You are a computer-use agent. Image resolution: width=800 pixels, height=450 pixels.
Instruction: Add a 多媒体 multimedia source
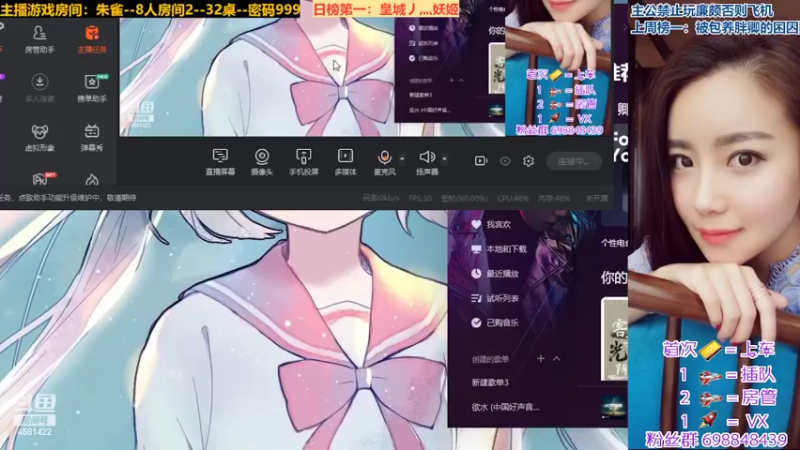click(345, 162)
